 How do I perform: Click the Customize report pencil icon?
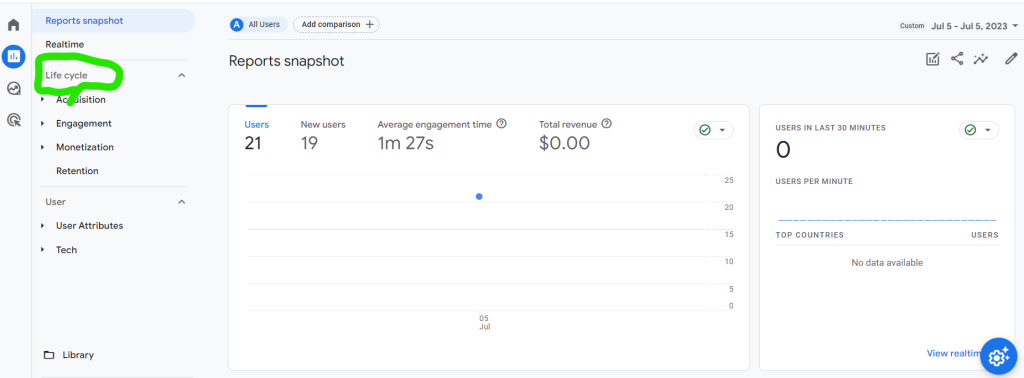[1011, 59]
